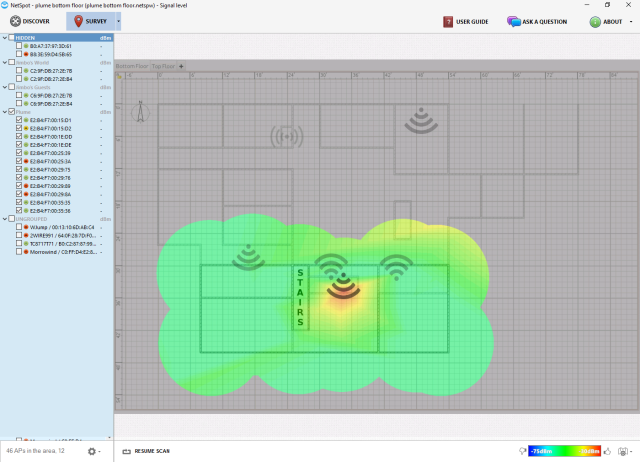
Task: Open the Survey dropdown arrow
Action: (x=119, y=21)
